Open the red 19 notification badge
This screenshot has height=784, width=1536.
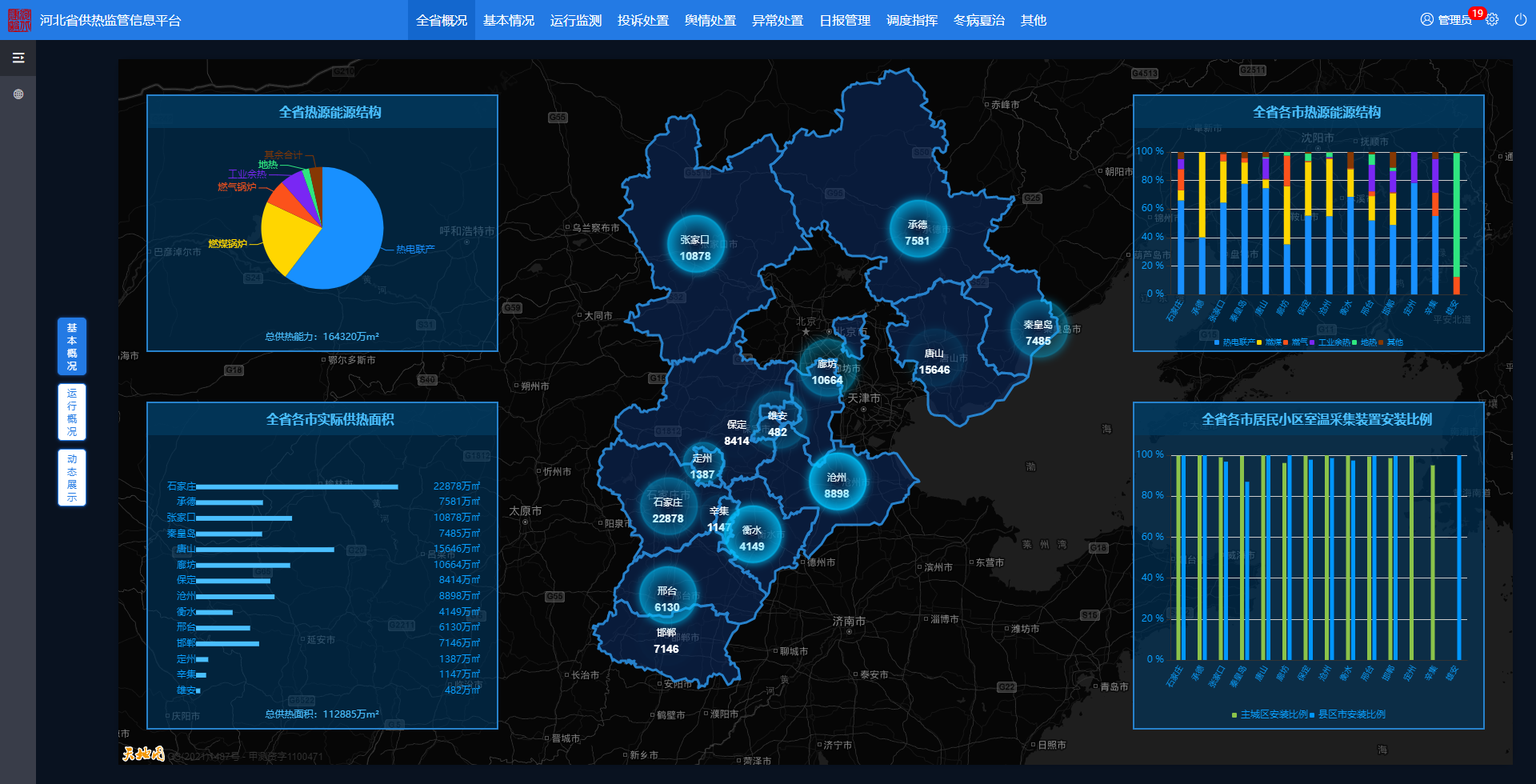click(x=1477, y=14)
